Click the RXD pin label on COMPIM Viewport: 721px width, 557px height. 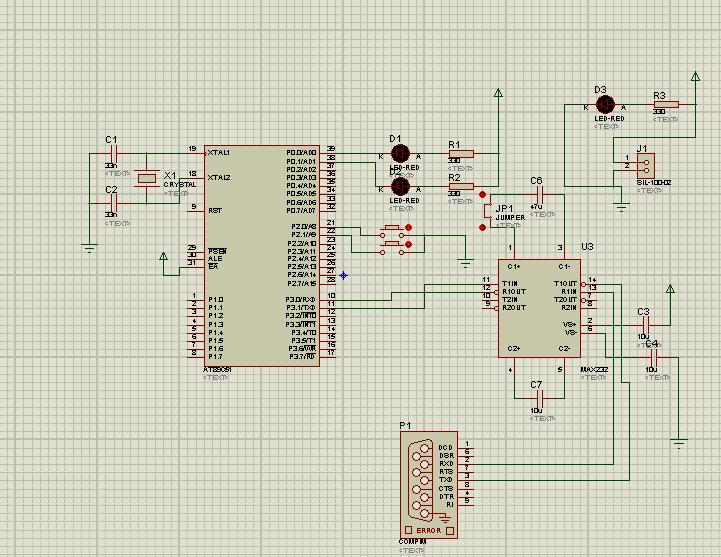pyautogui.click(x=446, y=464)
